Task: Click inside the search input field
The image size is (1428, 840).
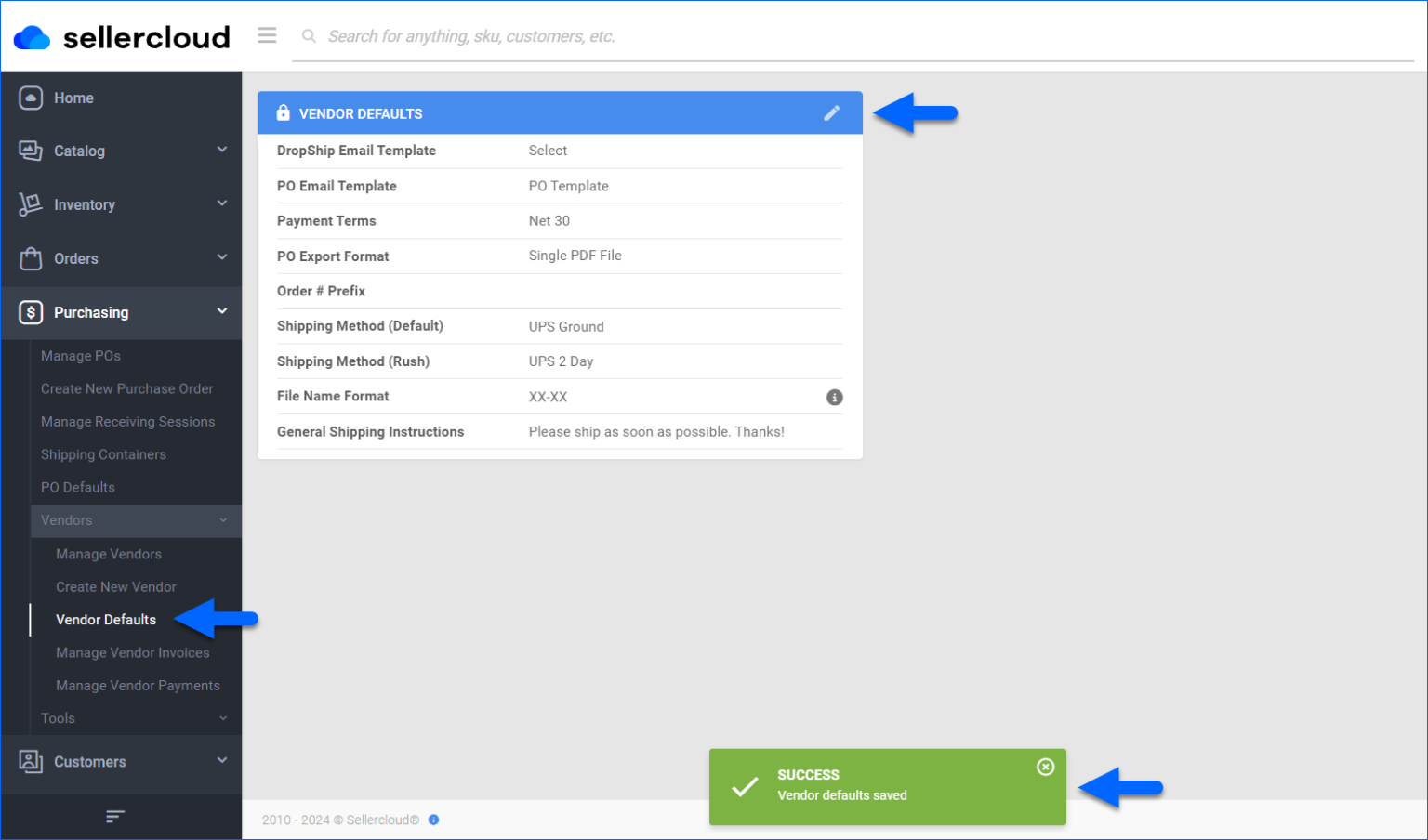Action: (558, 35)
